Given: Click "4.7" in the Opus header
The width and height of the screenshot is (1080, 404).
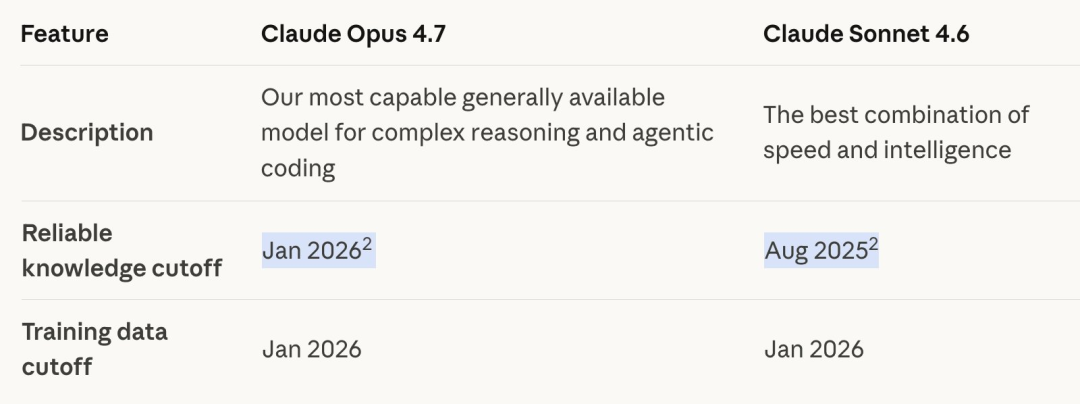Looking at the screenshot, I should pos(425,33).
